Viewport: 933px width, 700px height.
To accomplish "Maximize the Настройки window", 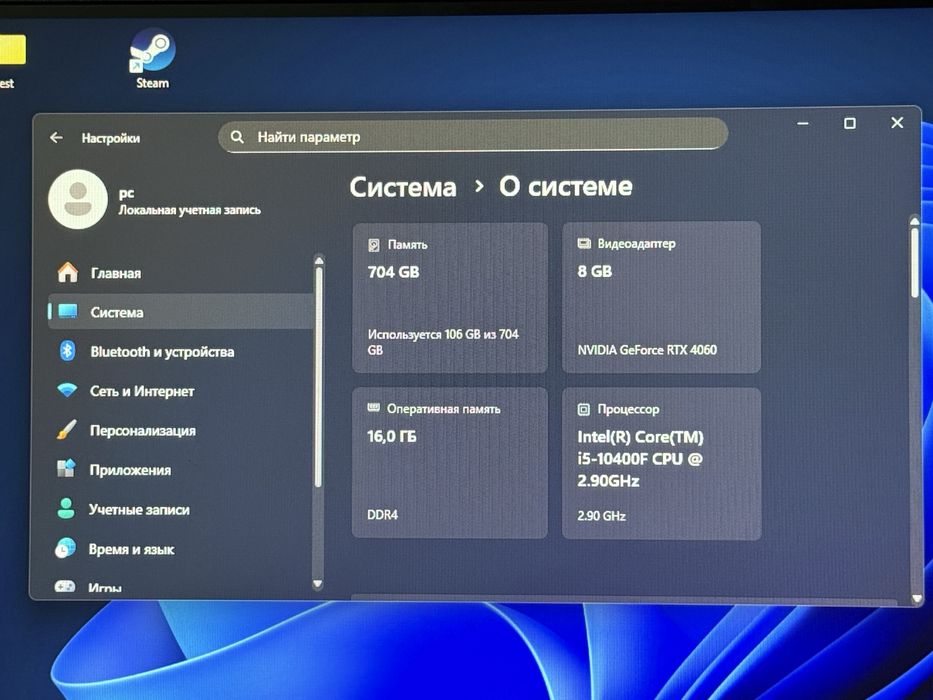I will pyautogui.click(x=850, y=123).
